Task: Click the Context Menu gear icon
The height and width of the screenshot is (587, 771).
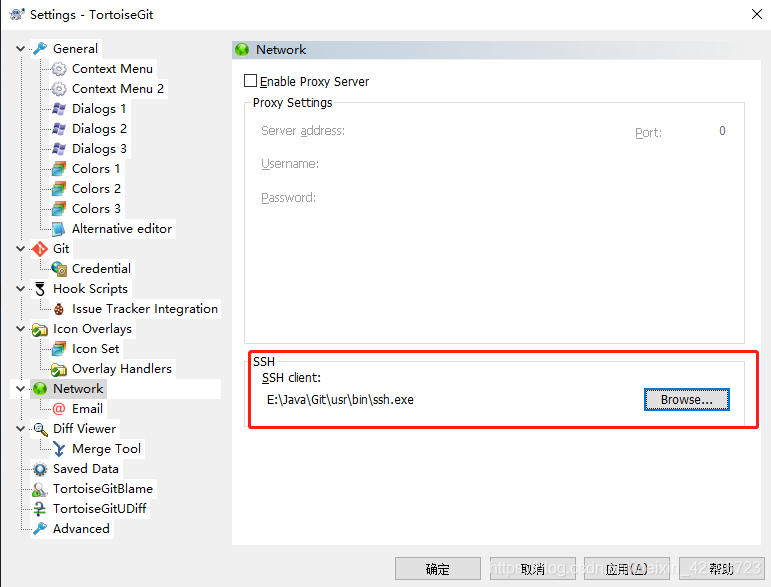Action: coord(59,69)
